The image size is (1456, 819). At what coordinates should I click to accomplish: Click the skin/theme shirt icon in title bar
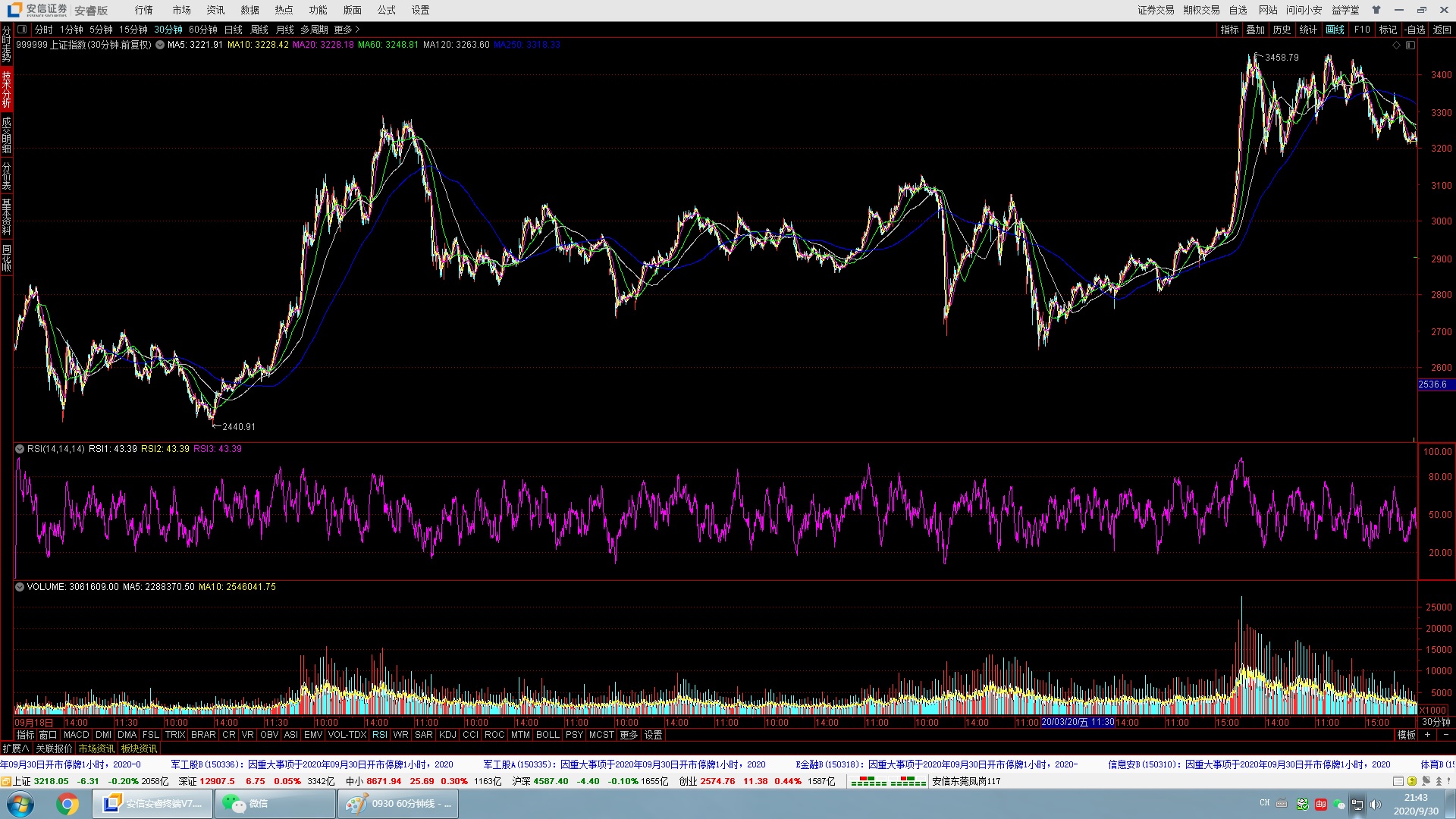click(x=1376, y=10)
